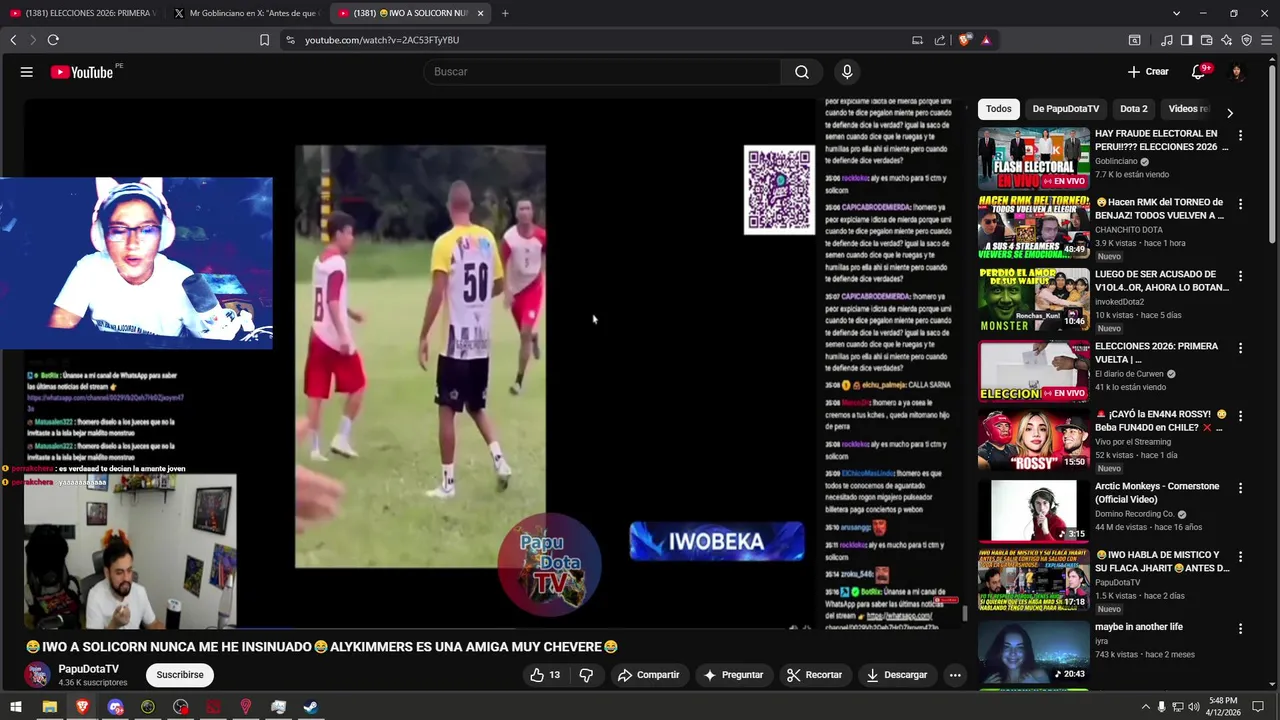Viewport: 1280px width, 720px height.
Task: Open PapuDotaTV channel name link
Action: (88, 669)
